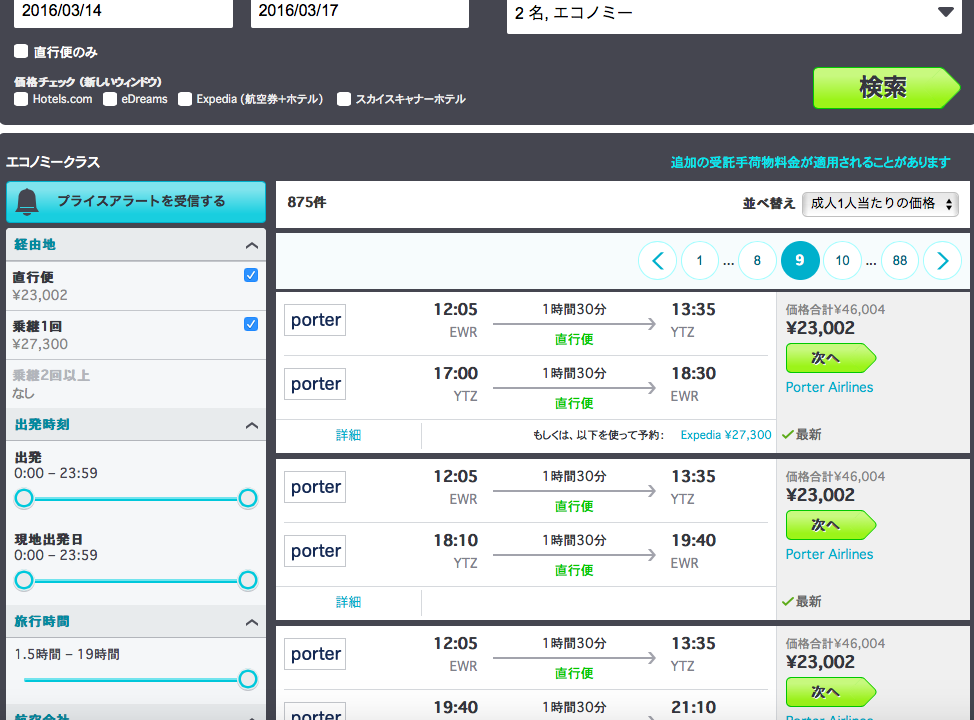Open Porter Airlines link in second result

829,554
